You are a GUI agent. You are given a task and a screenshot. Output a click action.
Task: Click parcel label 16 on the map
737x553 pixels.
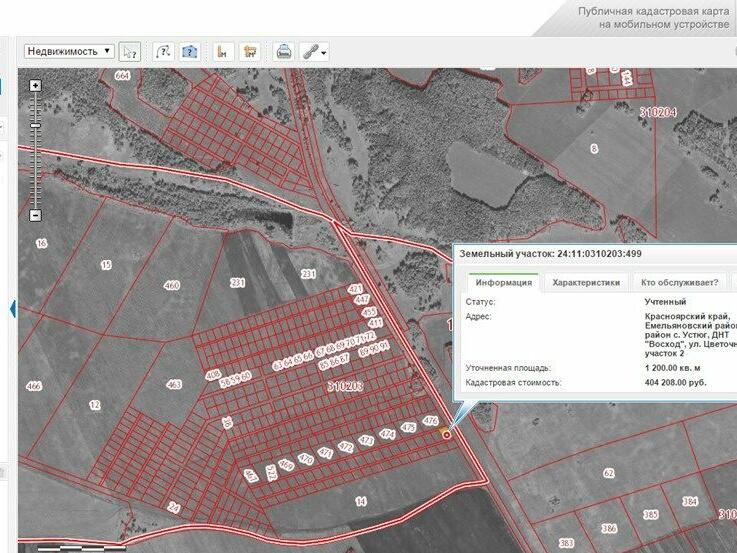[41, 243]
